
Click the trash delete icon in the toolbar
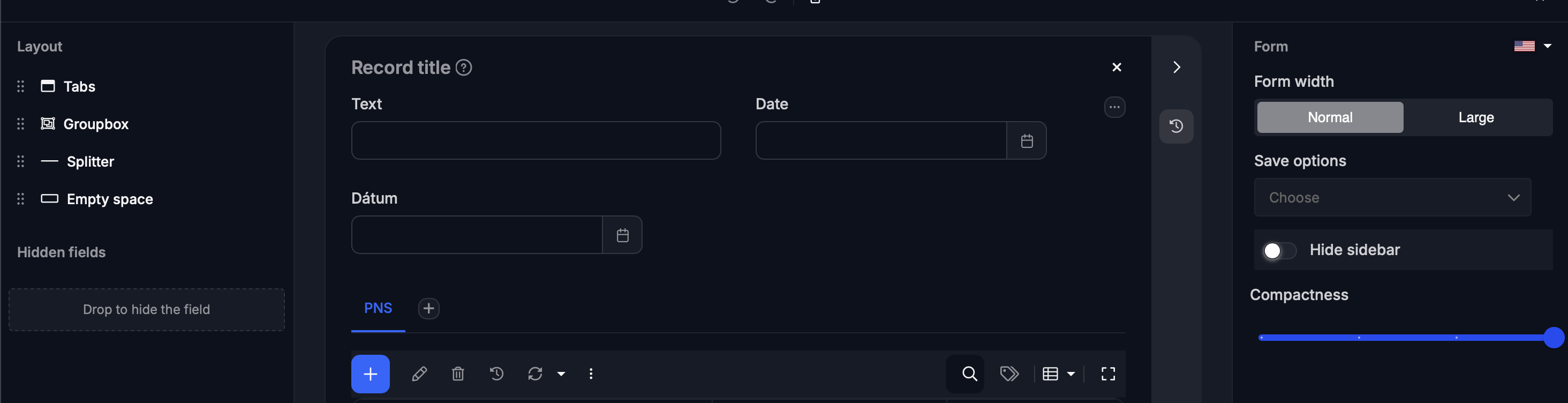click(x=458, y=374)
